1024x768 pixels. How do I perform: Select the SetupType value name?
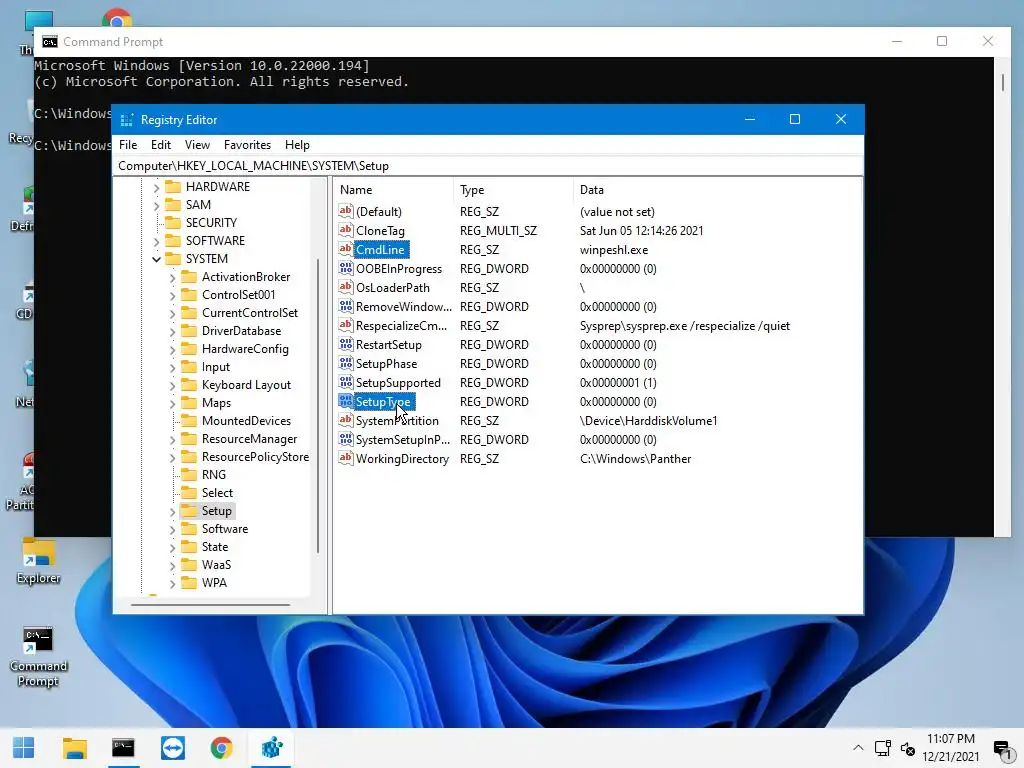click(x=384, y=402)
